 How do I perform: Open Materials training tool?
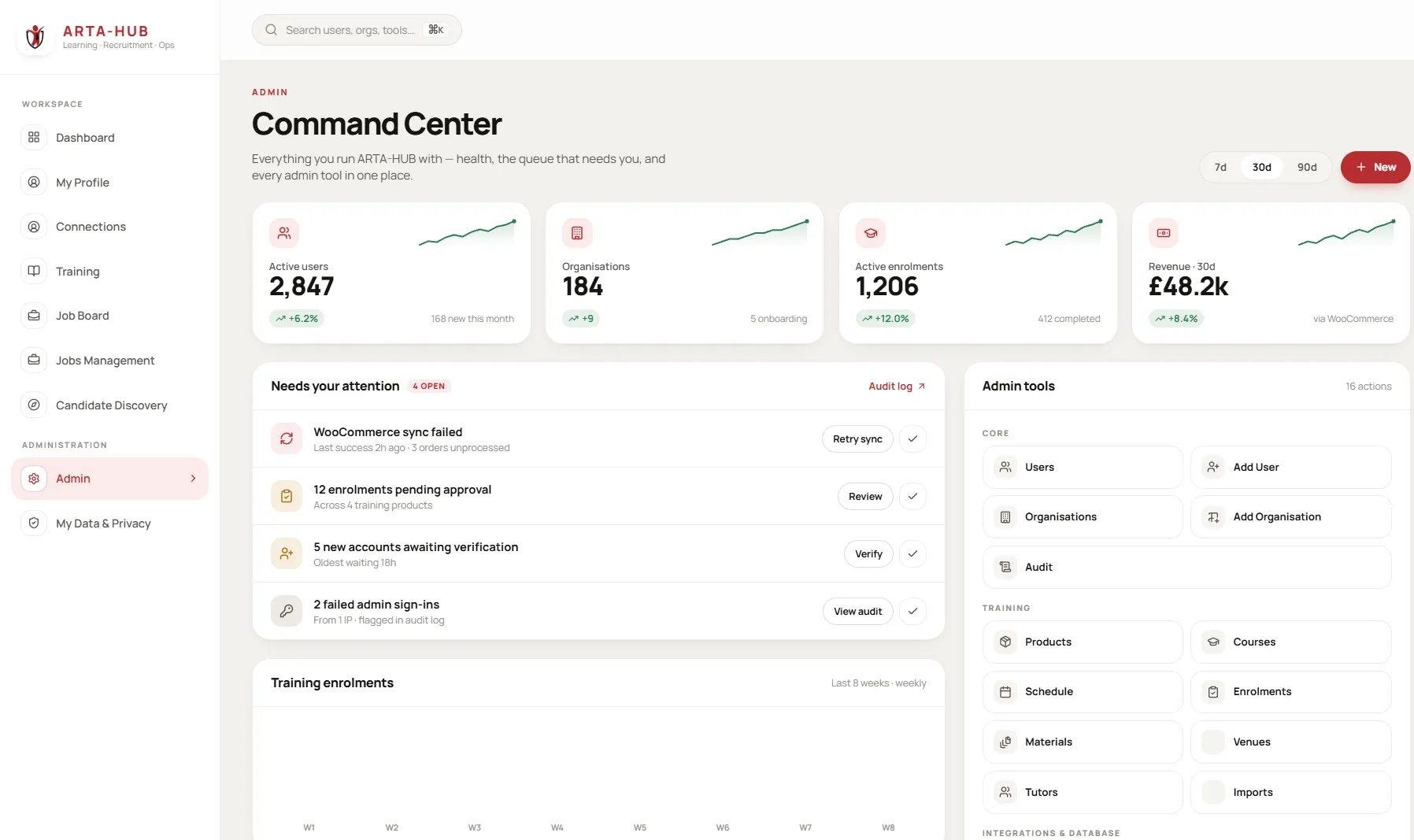click(x=1083, y=742)
